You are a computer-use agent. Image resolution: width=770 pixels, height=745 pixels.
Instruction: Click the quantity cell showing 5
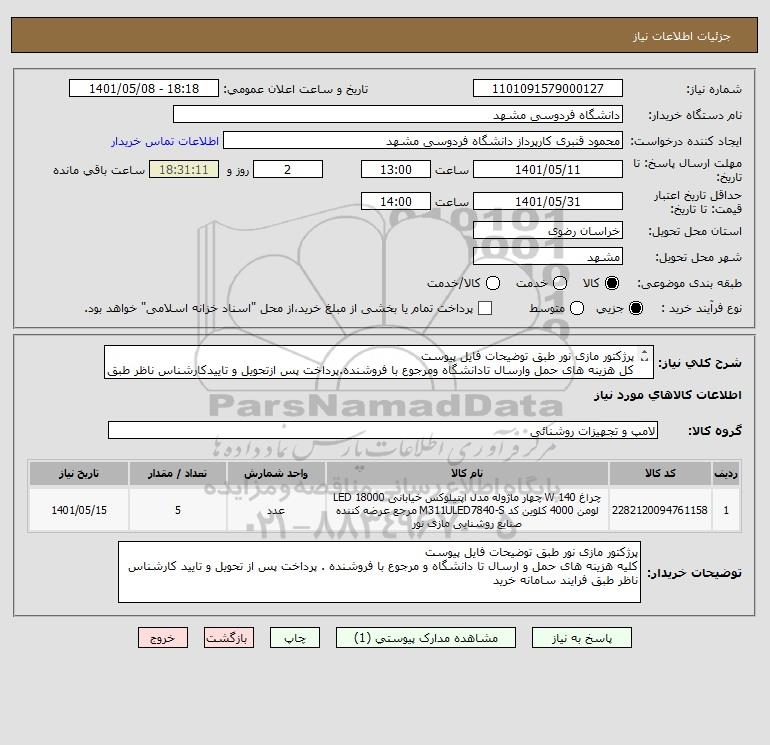click(177, 510)
